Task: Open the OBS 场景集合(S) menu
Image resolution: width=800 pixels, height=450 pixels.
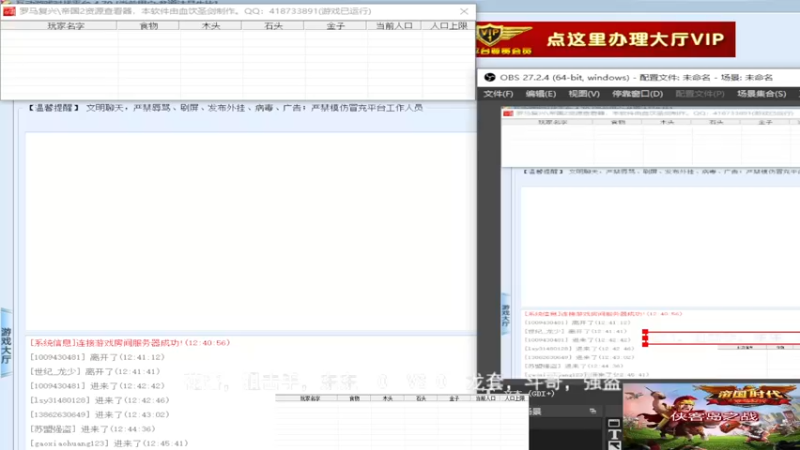Action: pos(761,94)
